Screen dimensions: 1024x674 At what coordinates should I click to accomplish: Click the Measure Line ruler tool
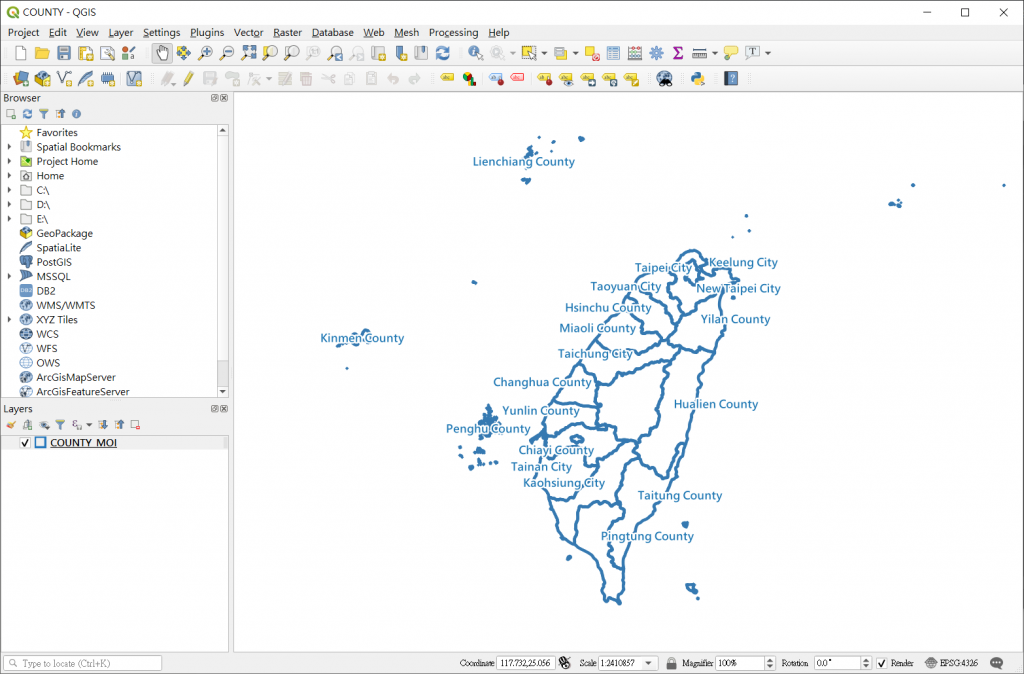(699, 54)
